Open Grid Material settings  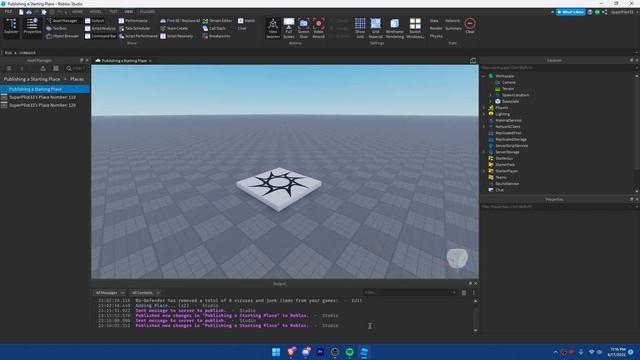pos(376,28)
